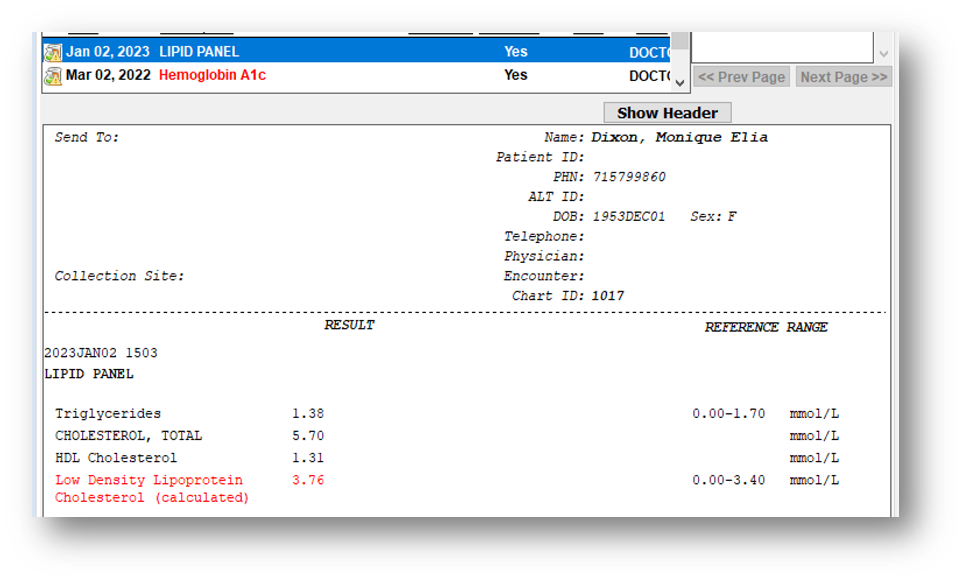Click the Mar 02, 2022 date
The image size is (964, 582).
click(x=108, y=75)
